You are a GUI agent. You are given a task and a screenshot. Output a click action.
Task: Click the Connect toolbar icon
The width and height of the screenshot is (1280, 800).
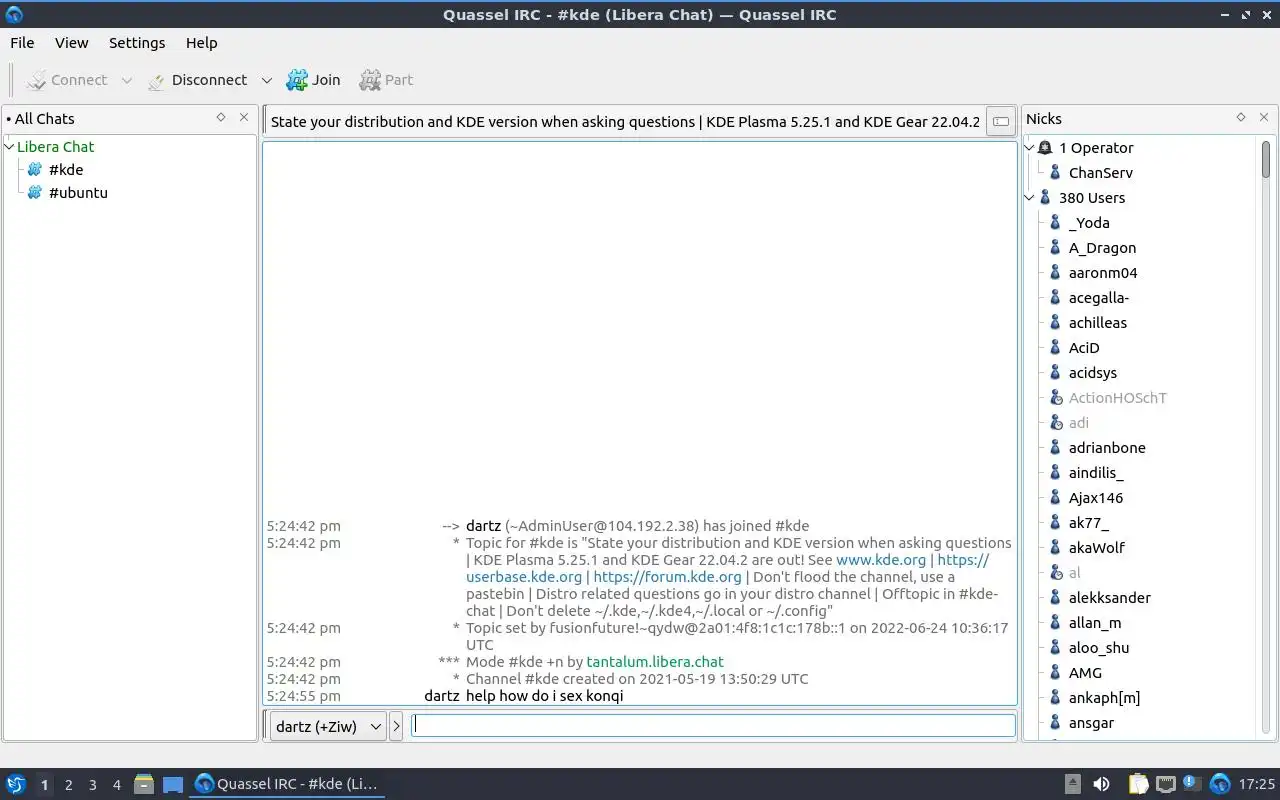tap(37, 80)
